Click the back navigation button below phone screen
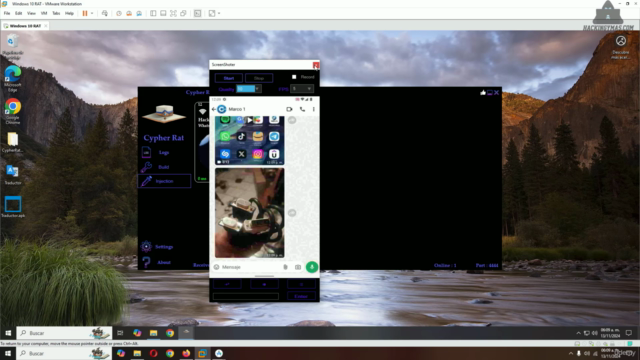The width and height of the screenshot is (640, 360). point(227,284)
